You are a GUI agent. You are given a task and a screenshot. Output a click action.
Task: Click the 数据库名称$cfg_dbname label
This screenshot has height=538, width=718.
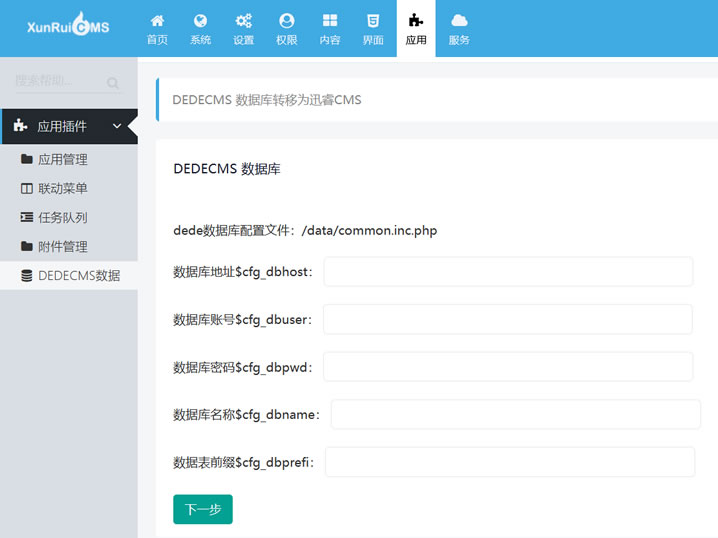click(246, 415)
